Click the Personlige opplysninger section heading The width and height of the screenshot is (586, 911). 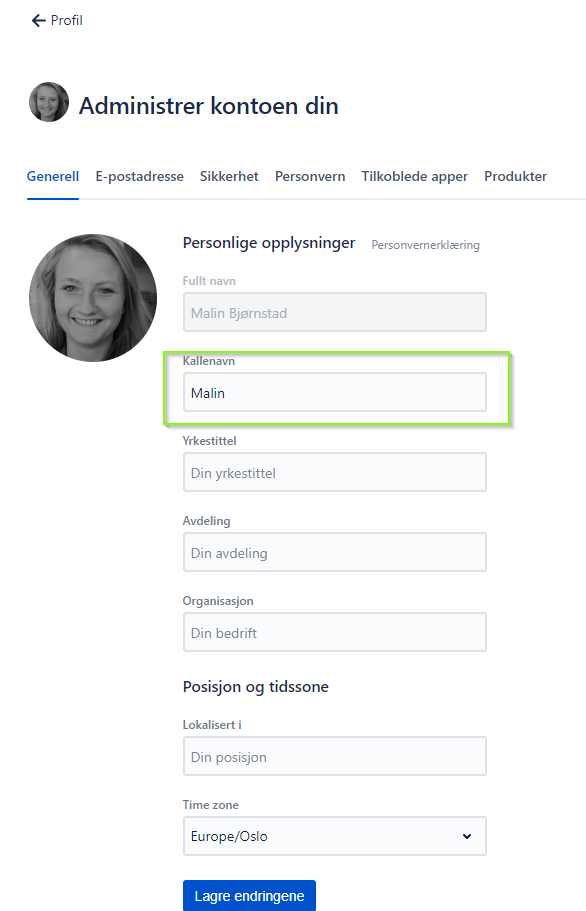coord(269,243)
